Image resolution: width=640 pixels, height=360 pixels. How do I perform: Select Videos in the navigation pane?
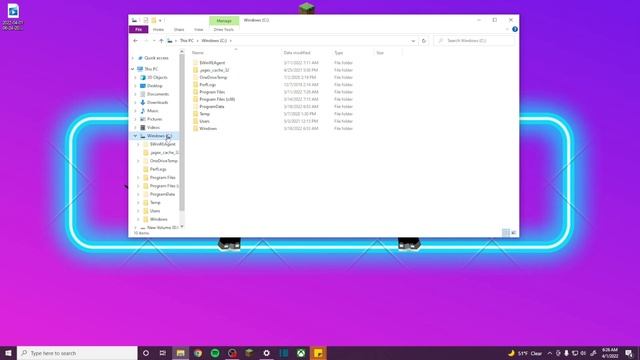pyautogui.click(x=153, y=128)
